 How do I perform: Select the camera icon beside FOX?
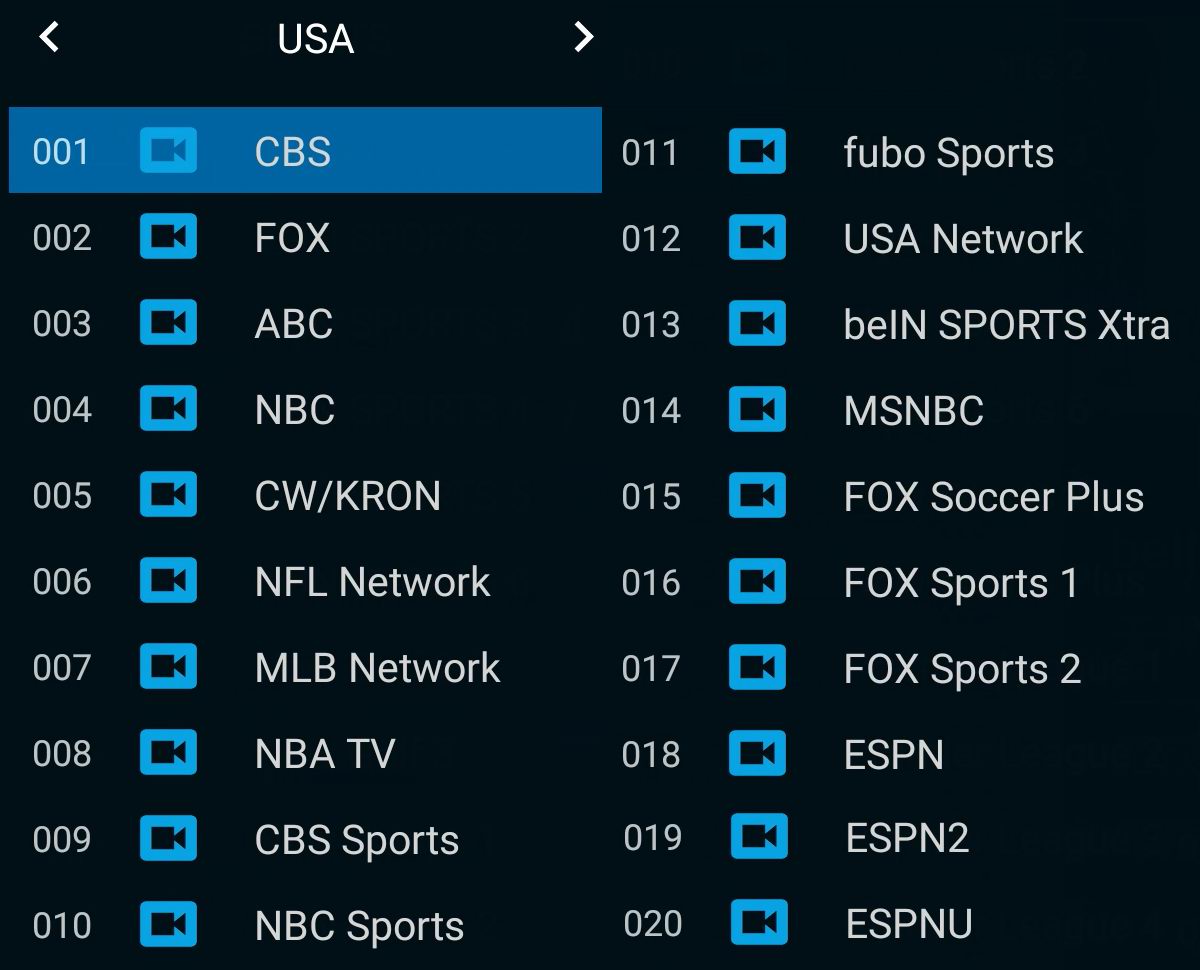(168, 238)
